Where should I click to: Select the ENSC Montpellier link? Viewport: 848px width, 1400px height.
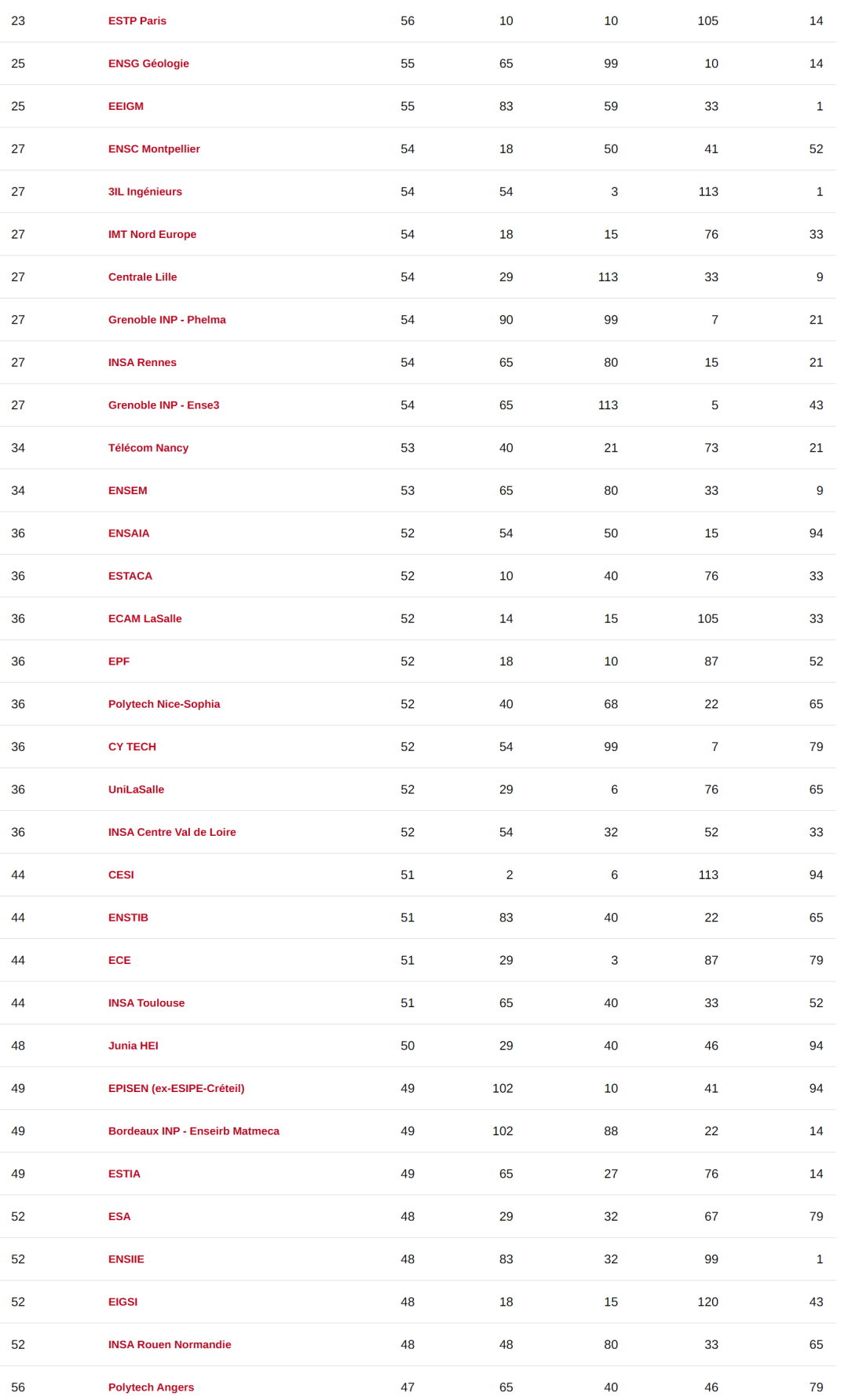click(x=154, y=149)
